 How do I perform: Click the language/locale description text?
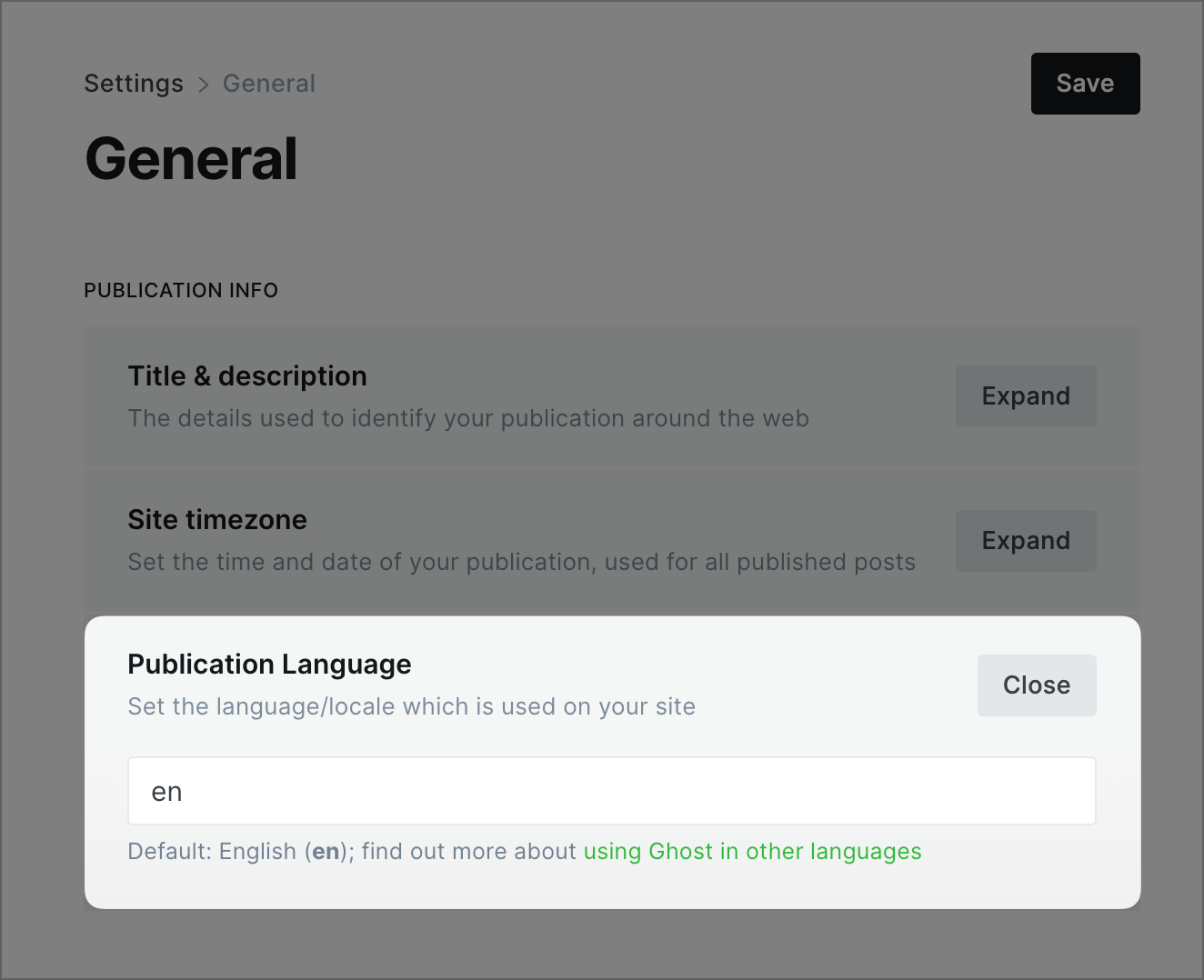411,707
